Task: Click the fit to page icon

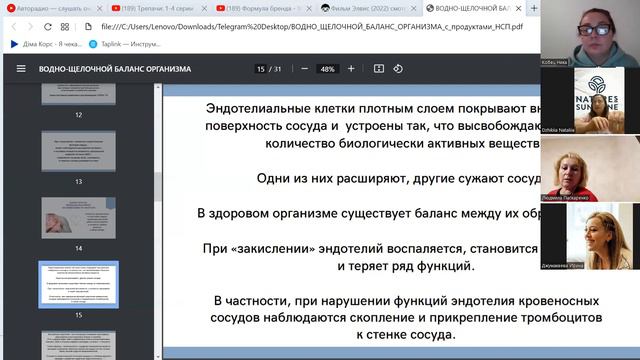Action: (x=379, y=69)
